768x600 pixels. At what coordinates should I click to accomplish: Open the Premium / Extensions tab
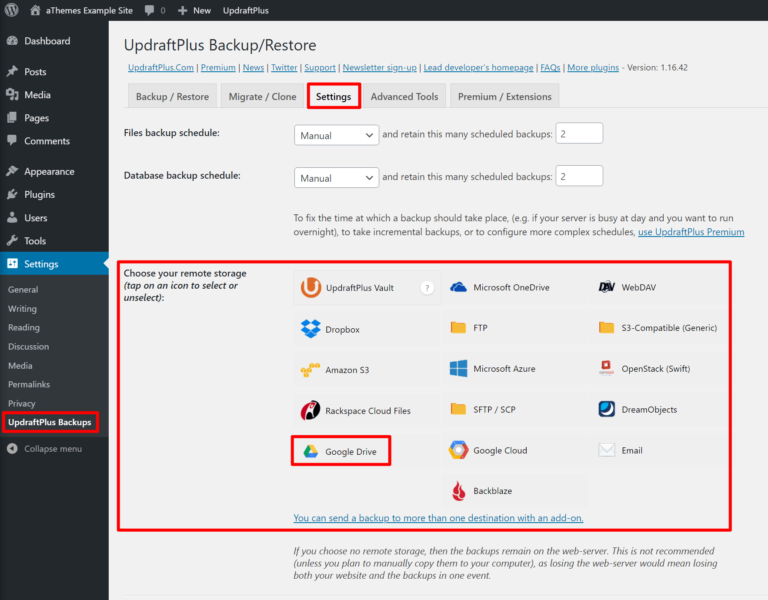tap(504, 96)
